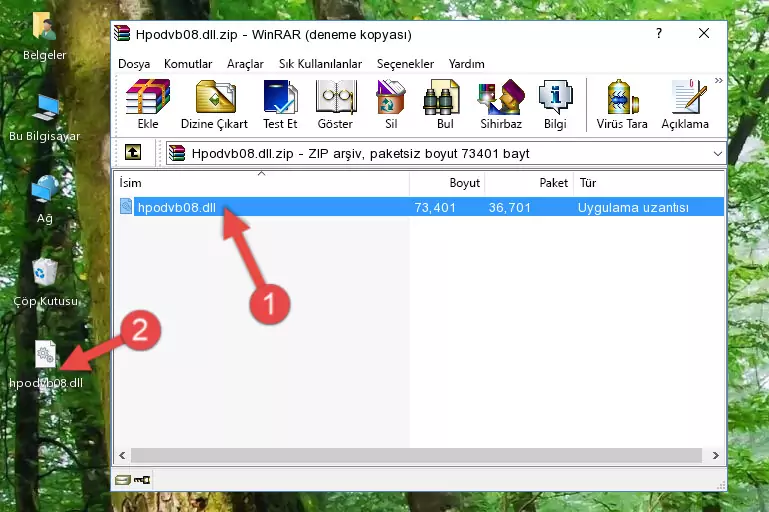Sort list by Tür column header

coord(649,183)
